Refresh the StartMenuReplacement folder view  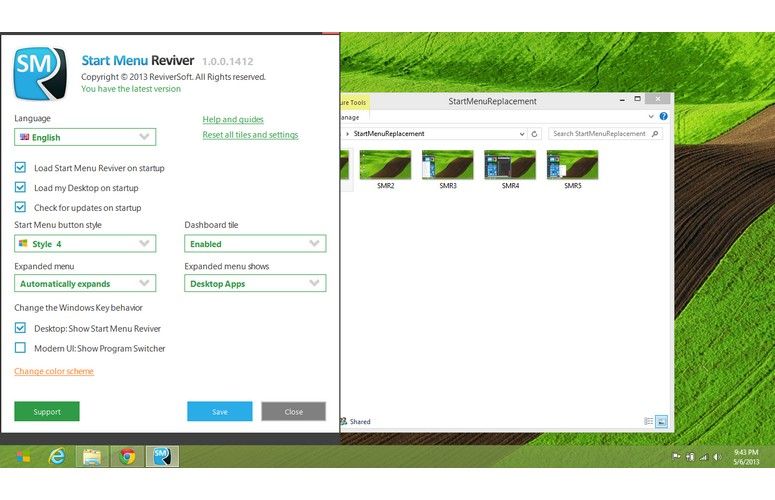[x=534, y=134]
